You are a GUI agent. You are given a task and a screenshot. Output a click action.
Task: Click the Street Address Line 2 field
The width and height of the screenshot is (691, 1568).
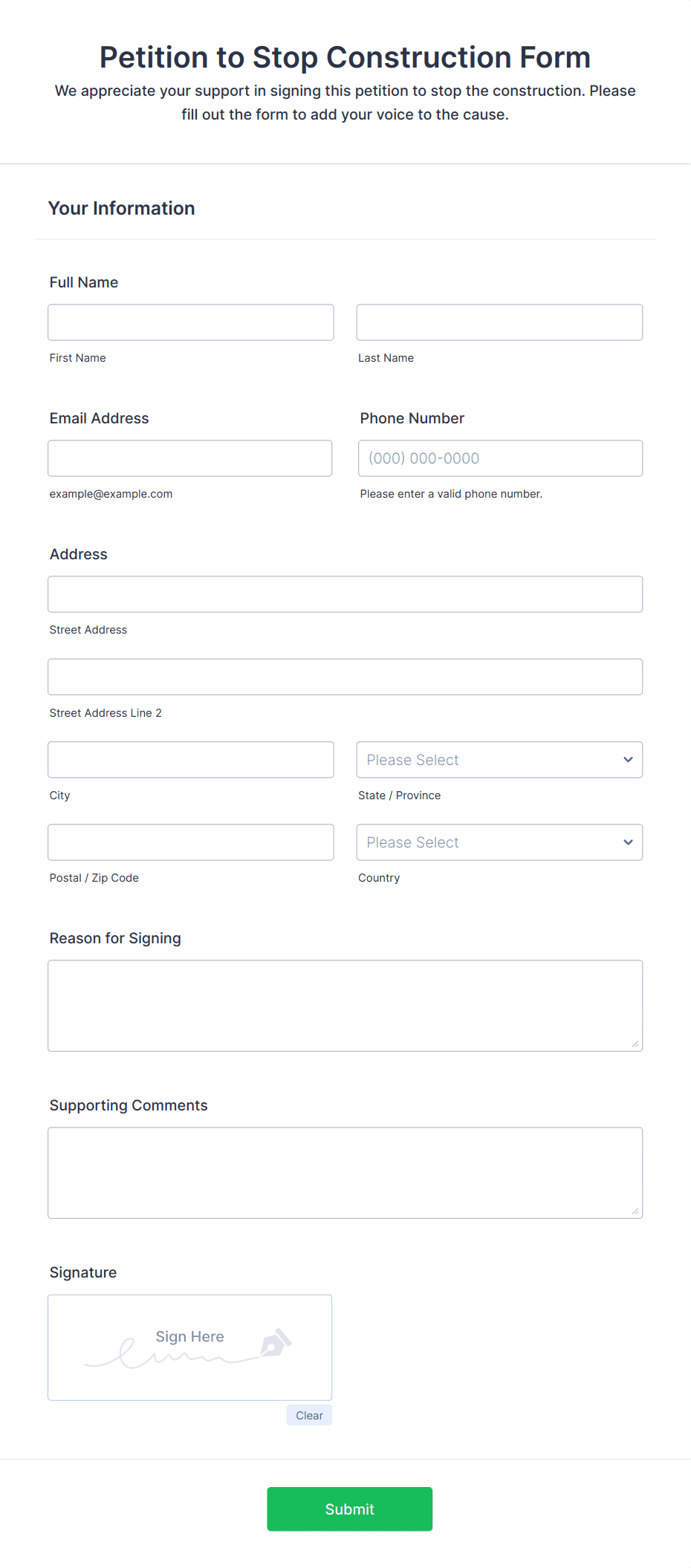point(345,676)
